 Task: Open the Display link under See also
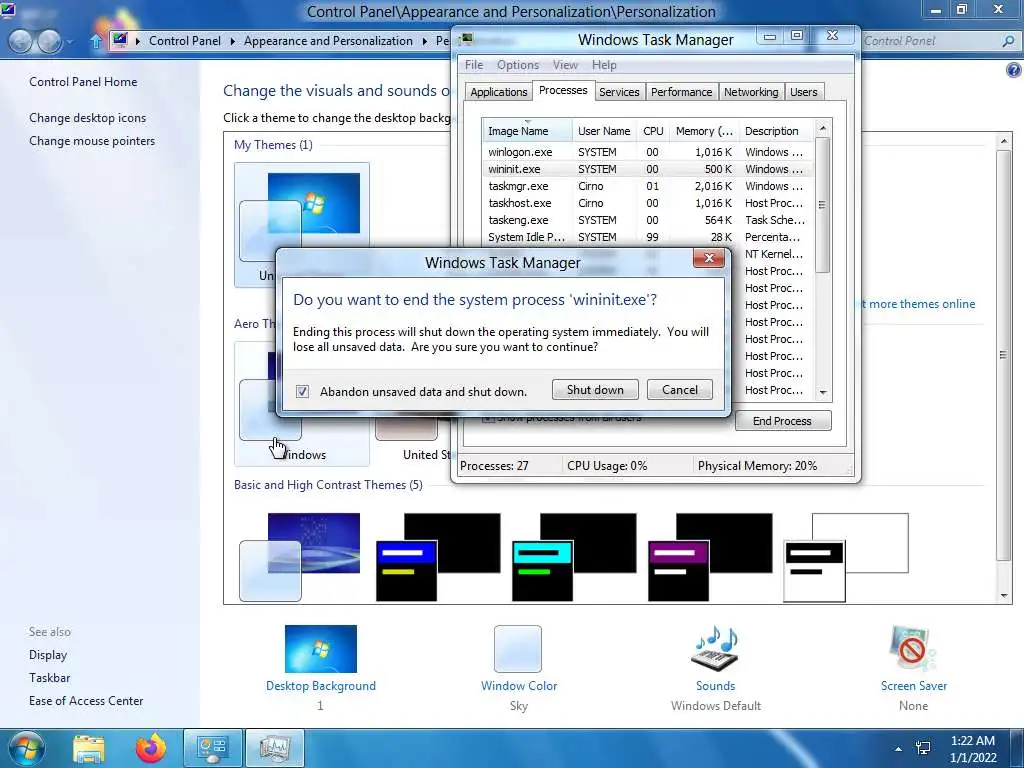click(x=48, y=654)
